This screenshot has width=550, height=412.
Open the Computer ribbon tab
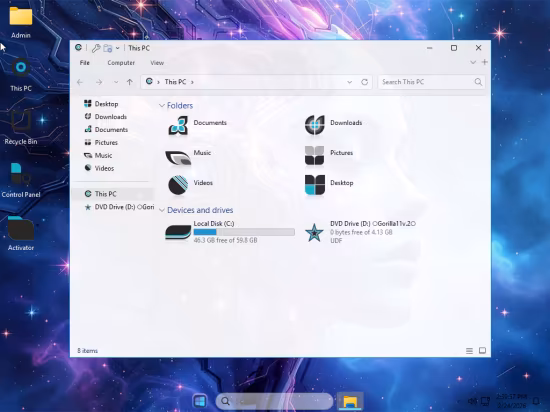[x=121, y=63]
